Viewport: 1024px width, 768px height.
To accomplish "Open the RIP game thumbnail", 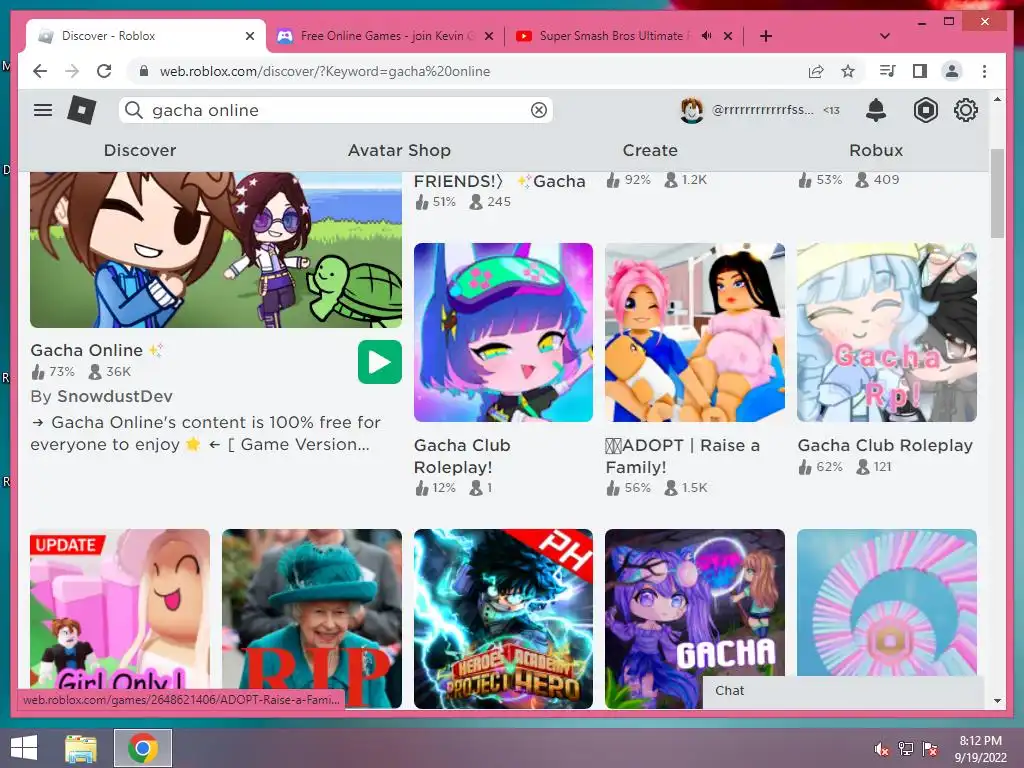I will point(312,618).
